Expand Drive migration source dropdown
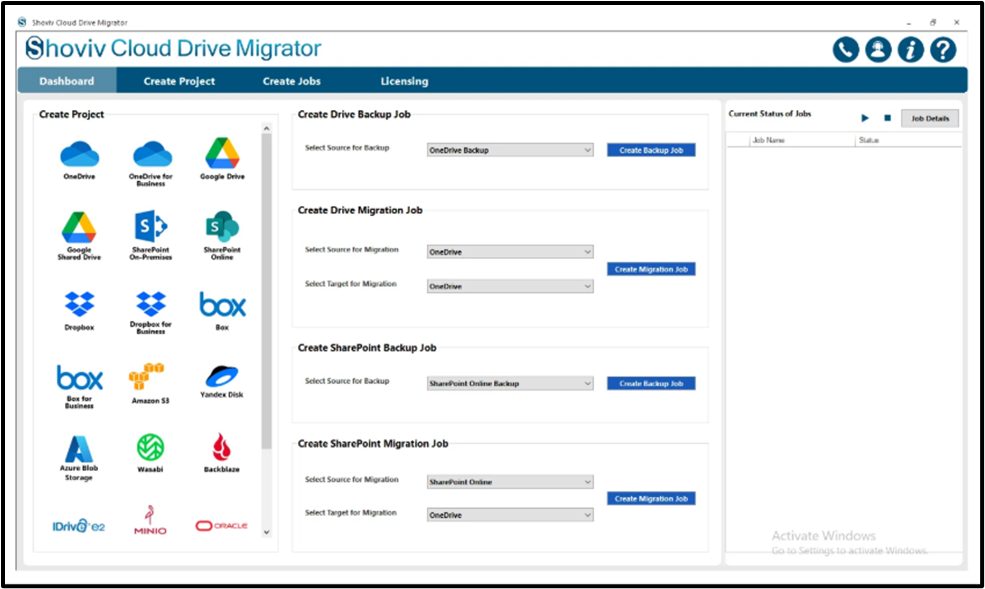Viewport: 985px width, 589px height. [x=510, y=252]
